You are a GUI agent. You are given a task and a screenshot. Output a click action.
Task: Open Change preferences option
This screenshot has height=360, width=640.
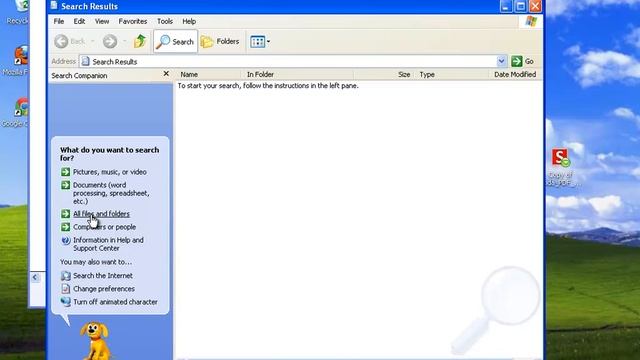pyautogui.click(x=104, y=289)
